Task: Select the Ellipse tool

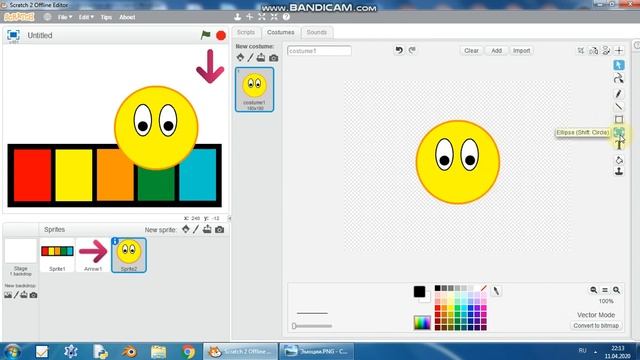Action: pyautogui.click(x=619, y=132)
